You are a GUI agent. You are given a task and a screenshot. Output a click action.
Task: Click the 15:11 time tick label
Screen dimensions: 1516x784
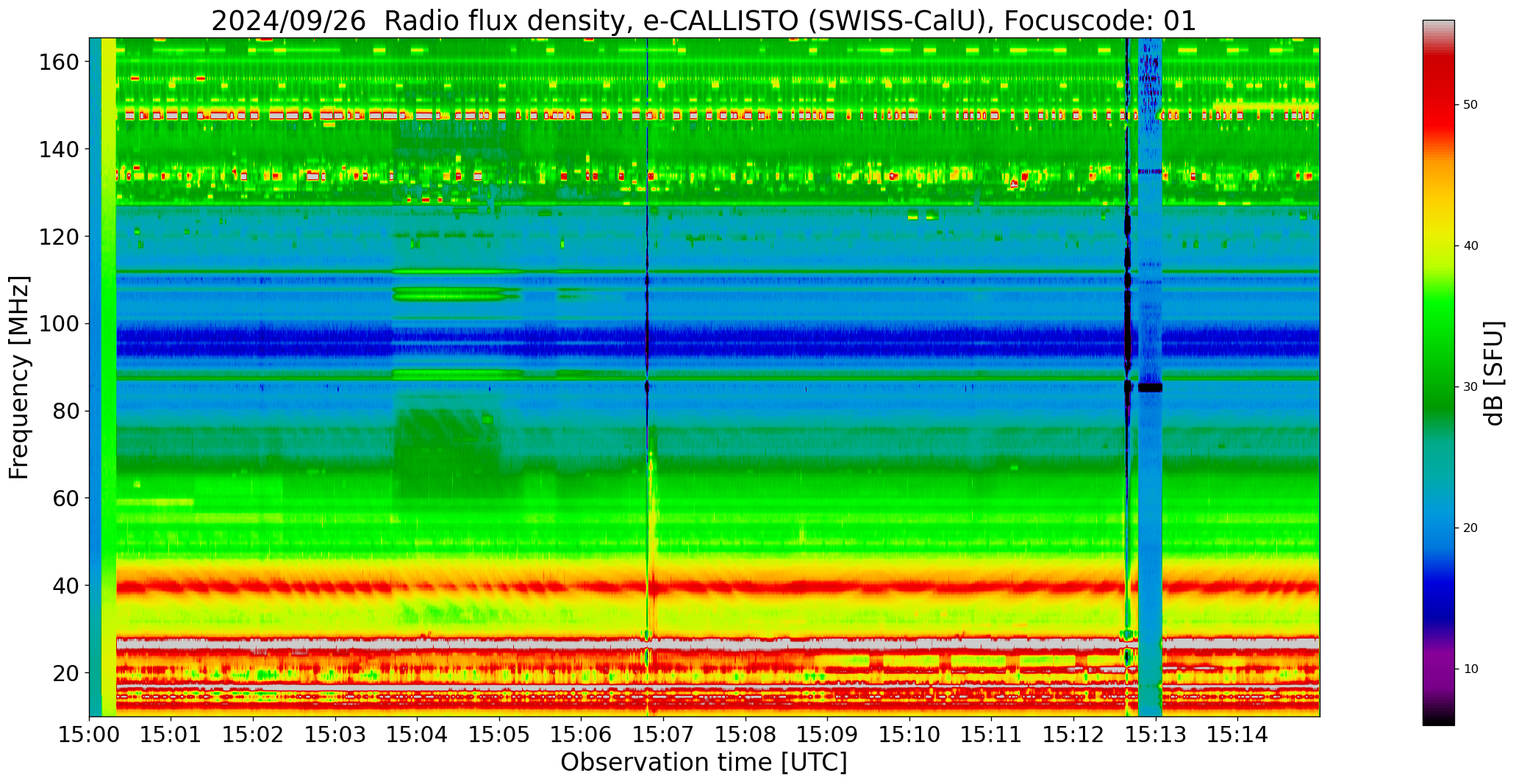992,734
